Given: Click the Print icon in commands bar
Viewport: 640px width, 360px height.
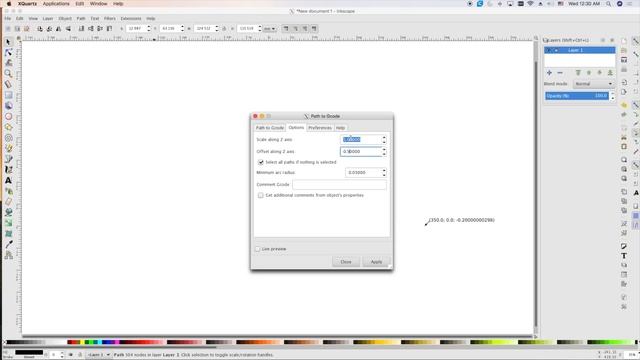Looking at the screenshot, I should [x=624, y=69].
